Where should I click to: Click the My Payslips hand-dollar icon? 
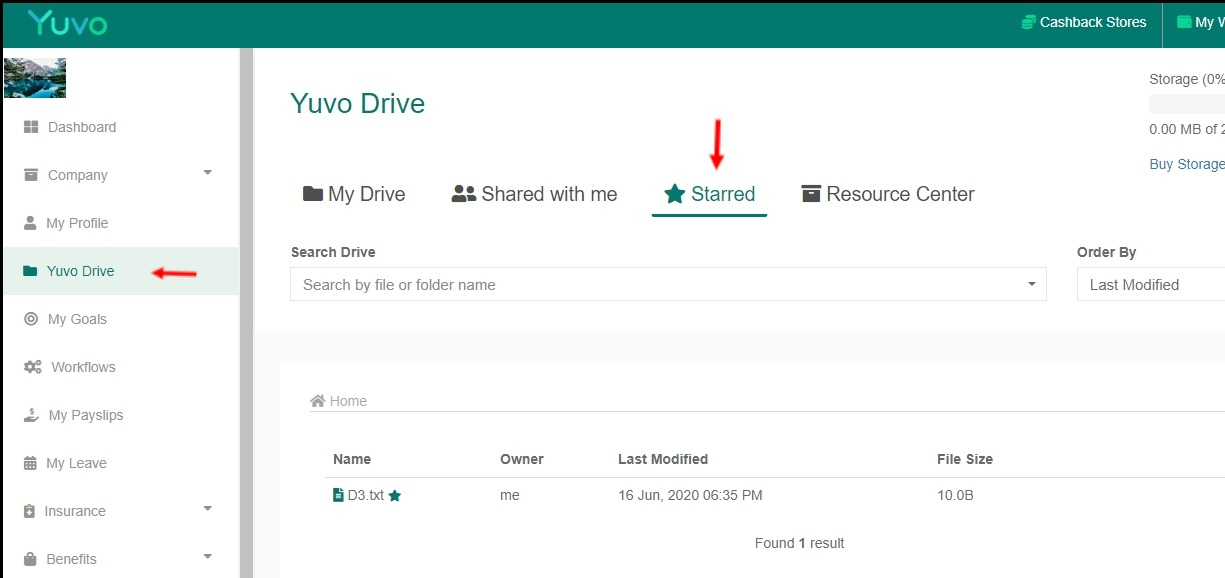coord(31,415)
